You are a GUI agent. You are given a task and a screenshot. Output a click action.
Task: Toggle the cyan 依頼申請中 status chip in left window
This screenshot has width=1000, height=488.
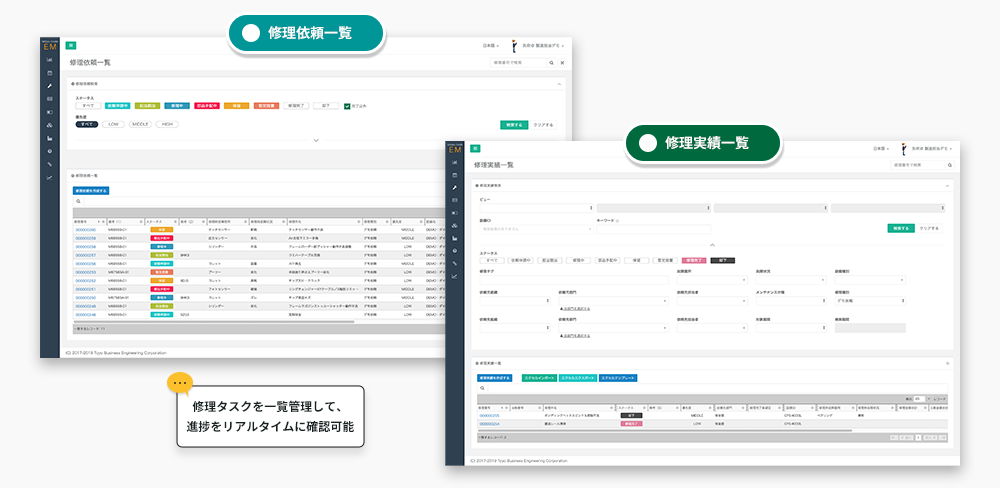118,106
